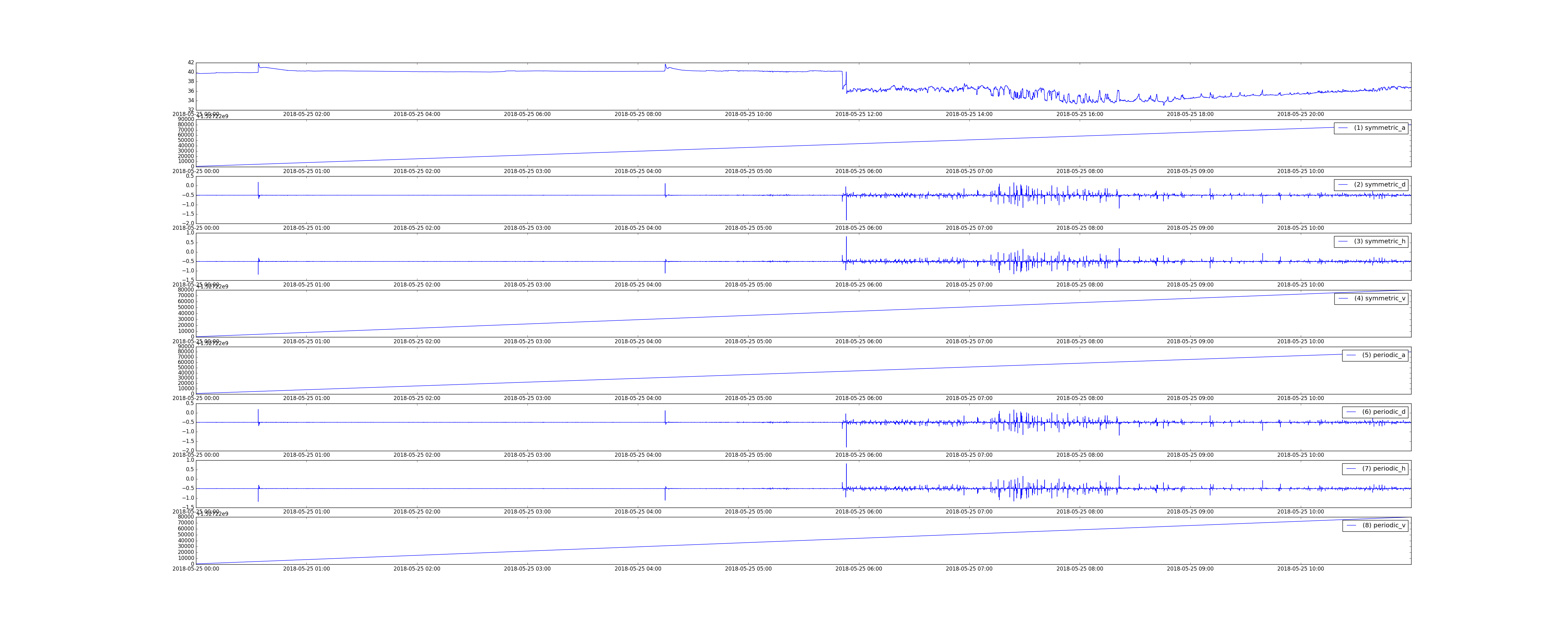Viewport: 1568px width, 627px height.
Task: Click the "2018-05-25 14:00" x-axis tick label
Action: 969,114
